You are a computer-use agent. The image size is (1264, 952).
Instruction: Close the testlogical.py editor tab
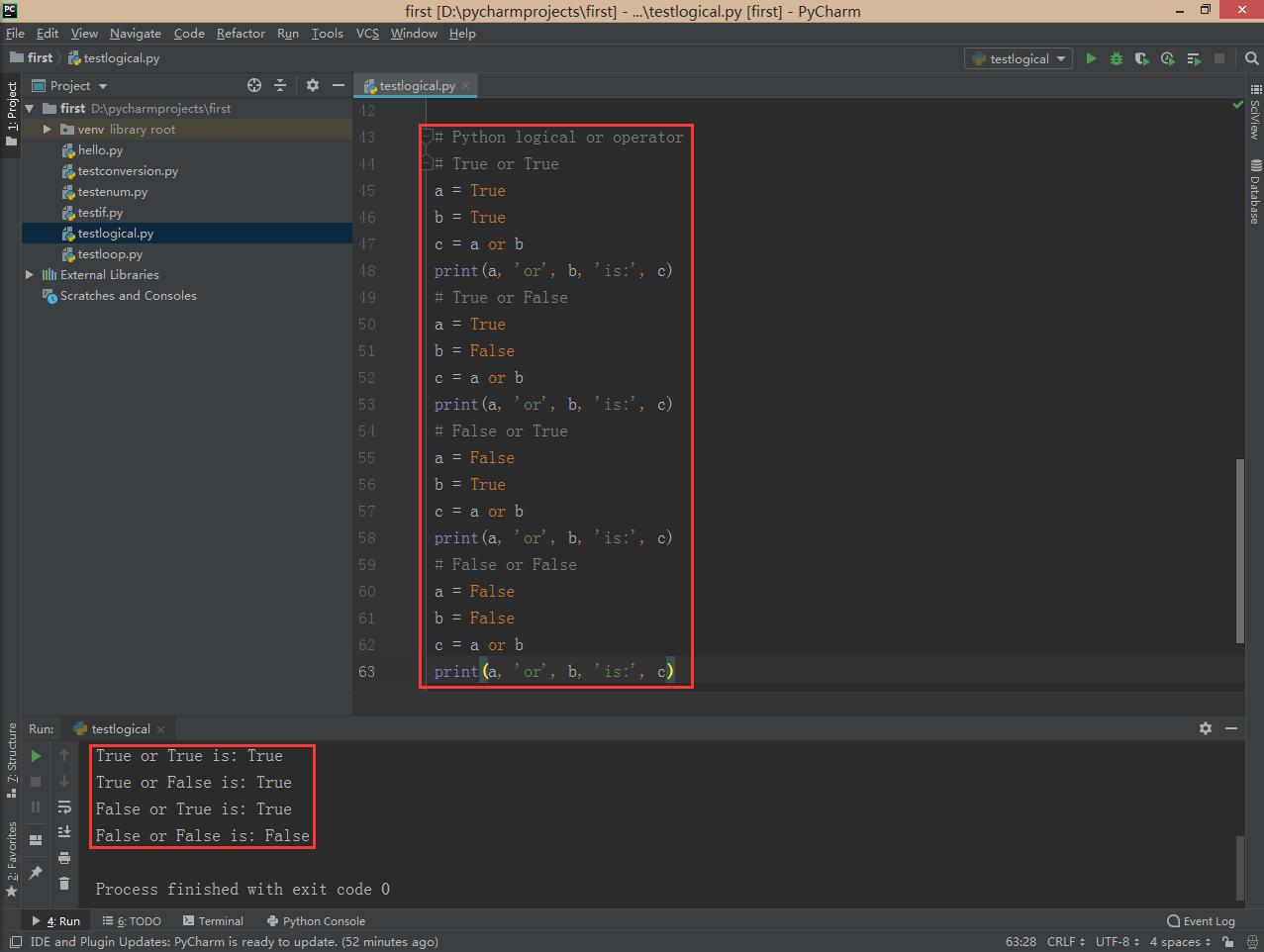click(466, 86)
